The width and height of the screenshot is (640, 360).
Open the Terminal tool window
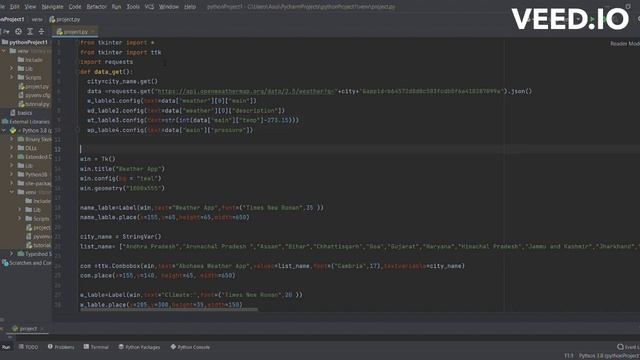click(96, 347)
